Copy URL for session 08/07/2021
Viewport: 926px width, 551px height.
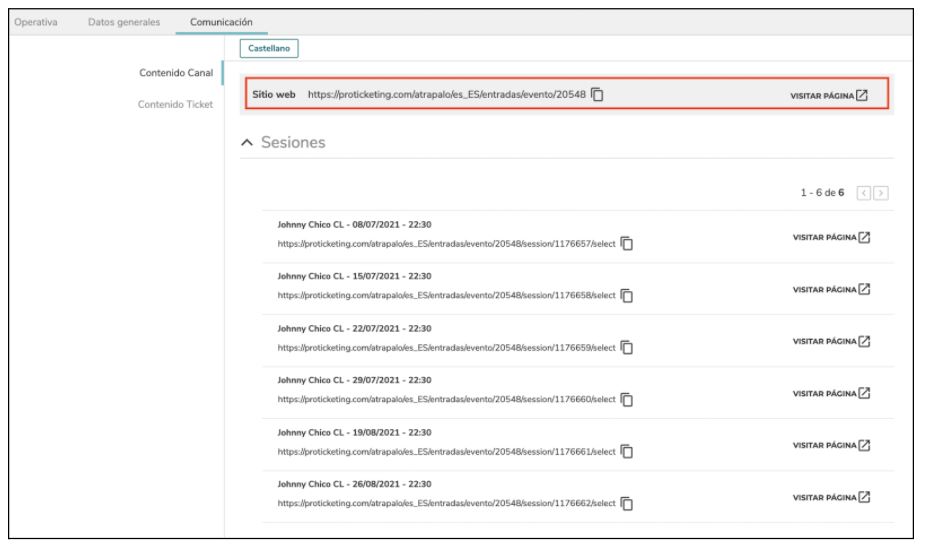(627, 243)
